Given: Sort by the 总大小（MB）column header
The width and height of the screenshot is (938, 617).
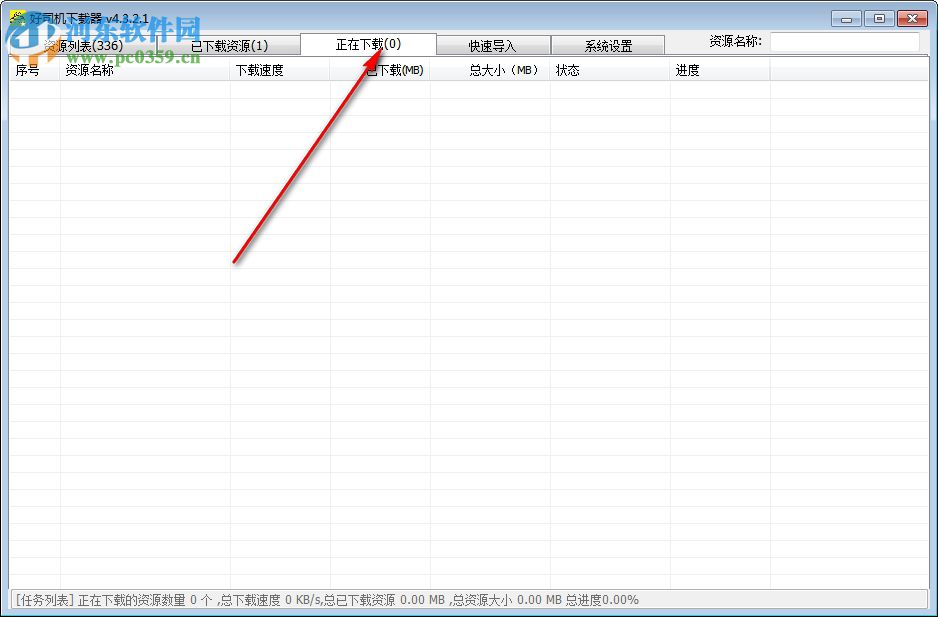Looking at the screenshot, I should point(490,71).
